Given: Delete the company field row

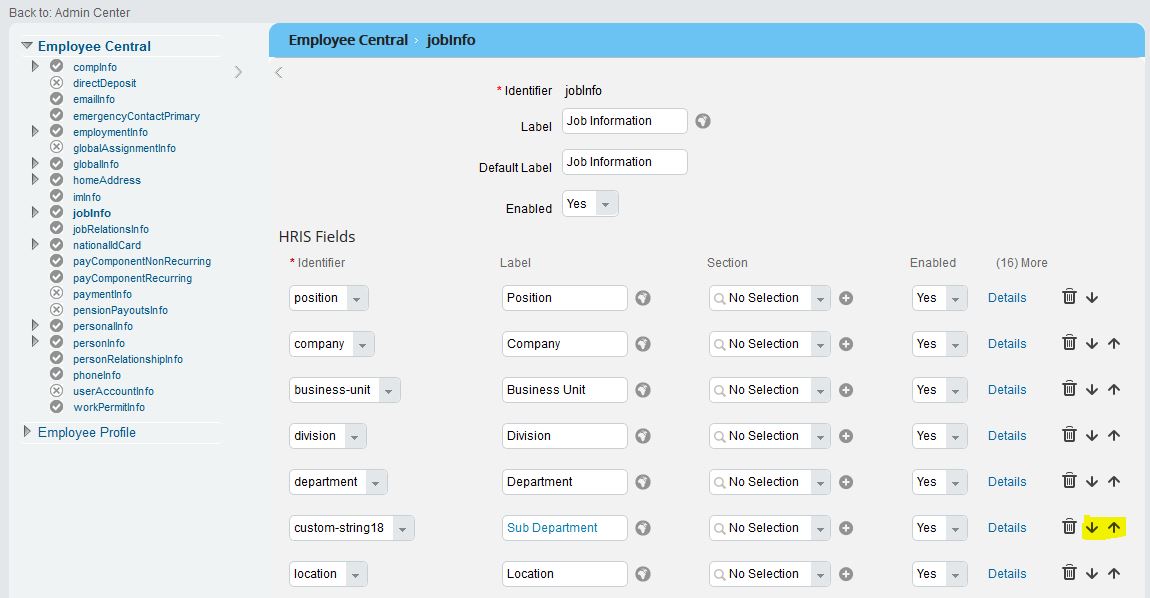Looking at the screenshot, I should click(1069, 343).
